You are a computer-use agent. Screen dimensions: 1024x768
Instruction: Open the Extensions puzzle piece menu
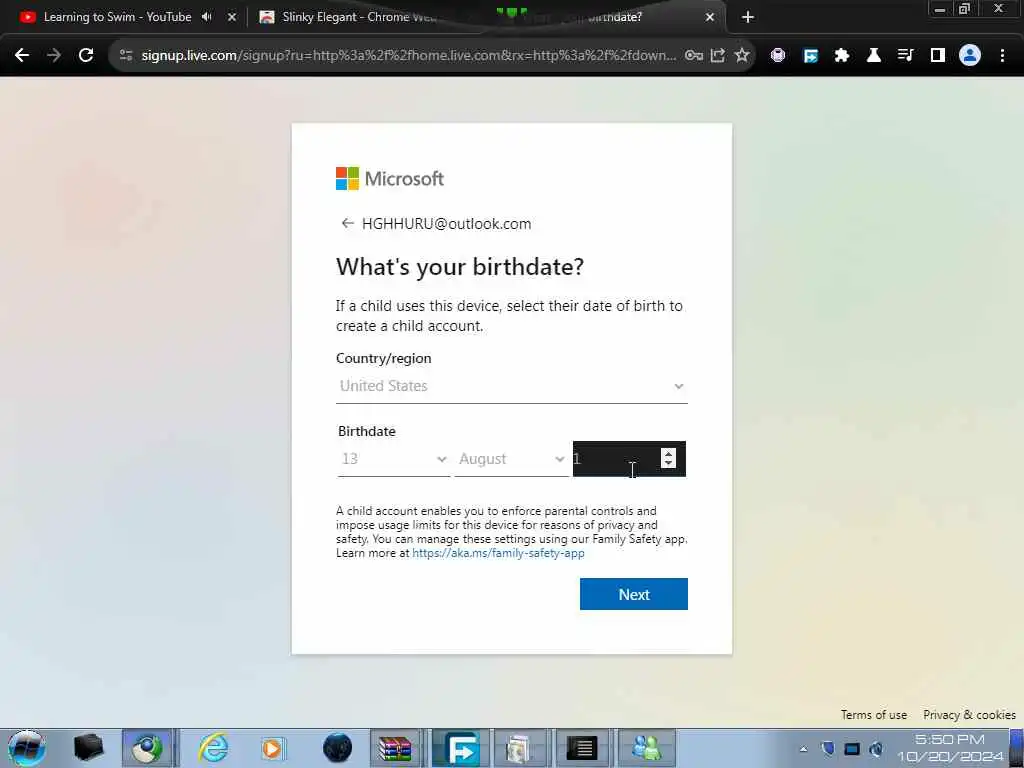tap(842, 56)
